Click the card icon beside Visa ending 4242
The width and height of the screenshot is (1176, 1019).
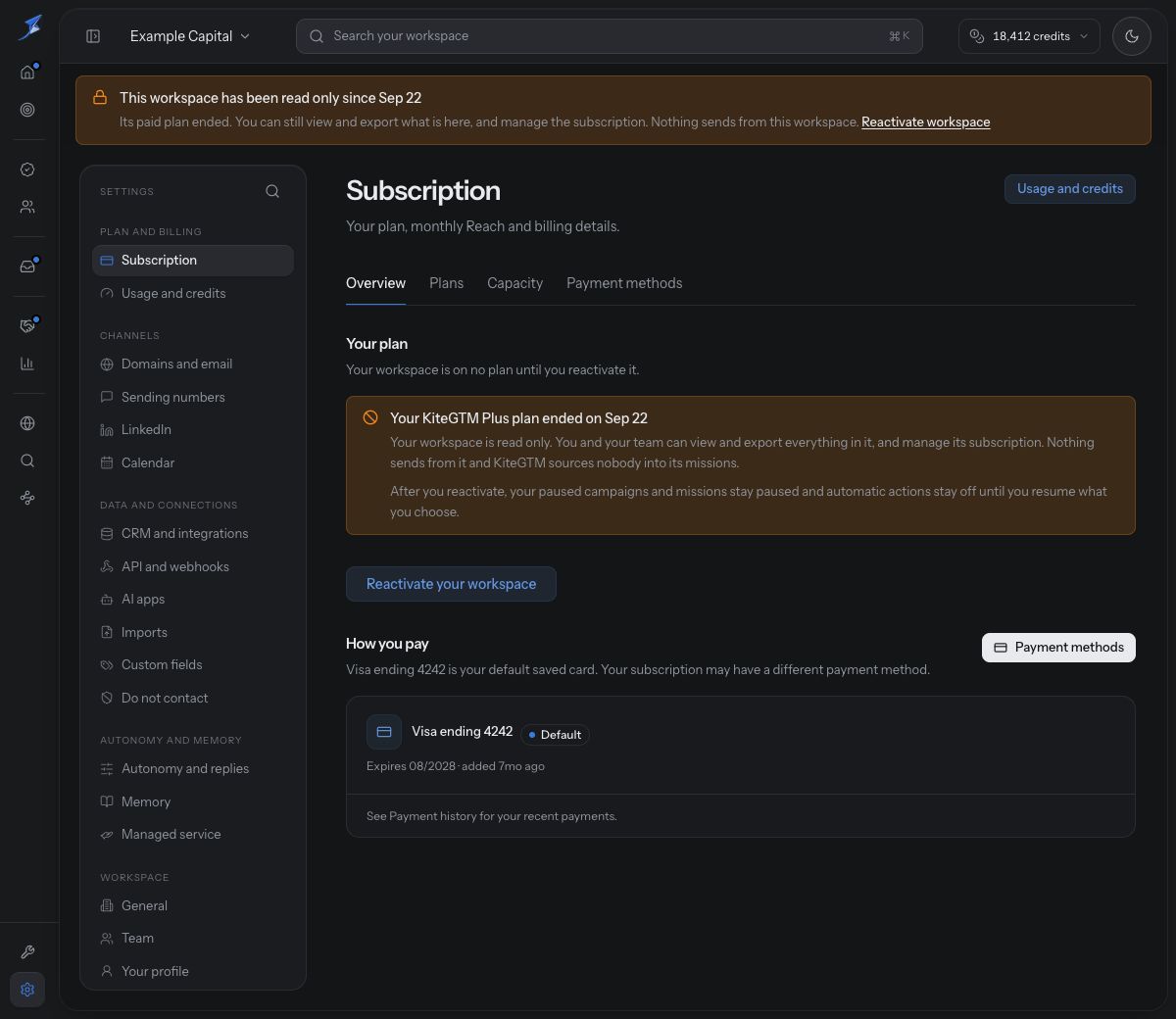pyautogui.click(x=384, y=732)
